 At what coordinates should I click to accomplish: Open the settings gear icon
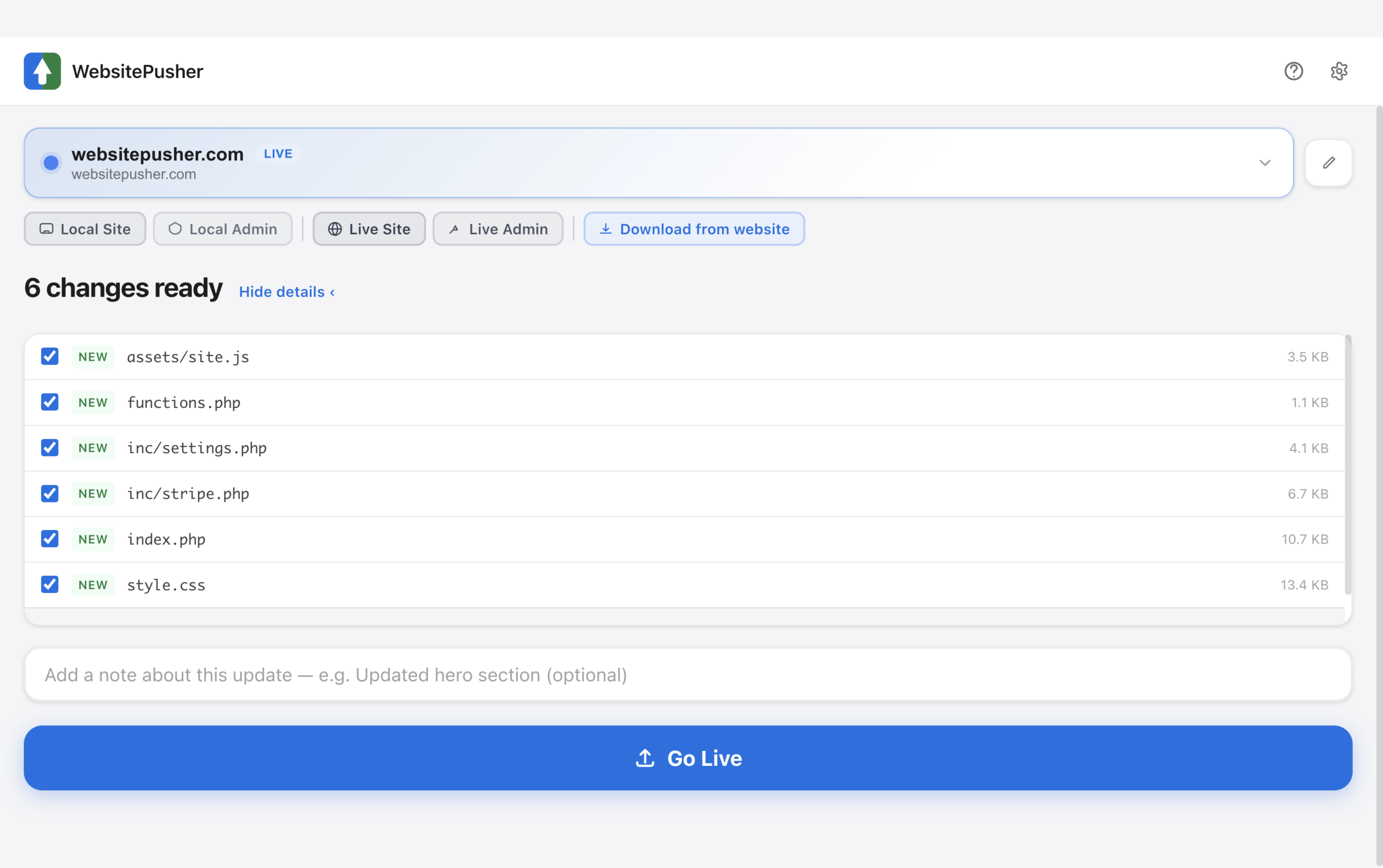(x=1339, y=71)
